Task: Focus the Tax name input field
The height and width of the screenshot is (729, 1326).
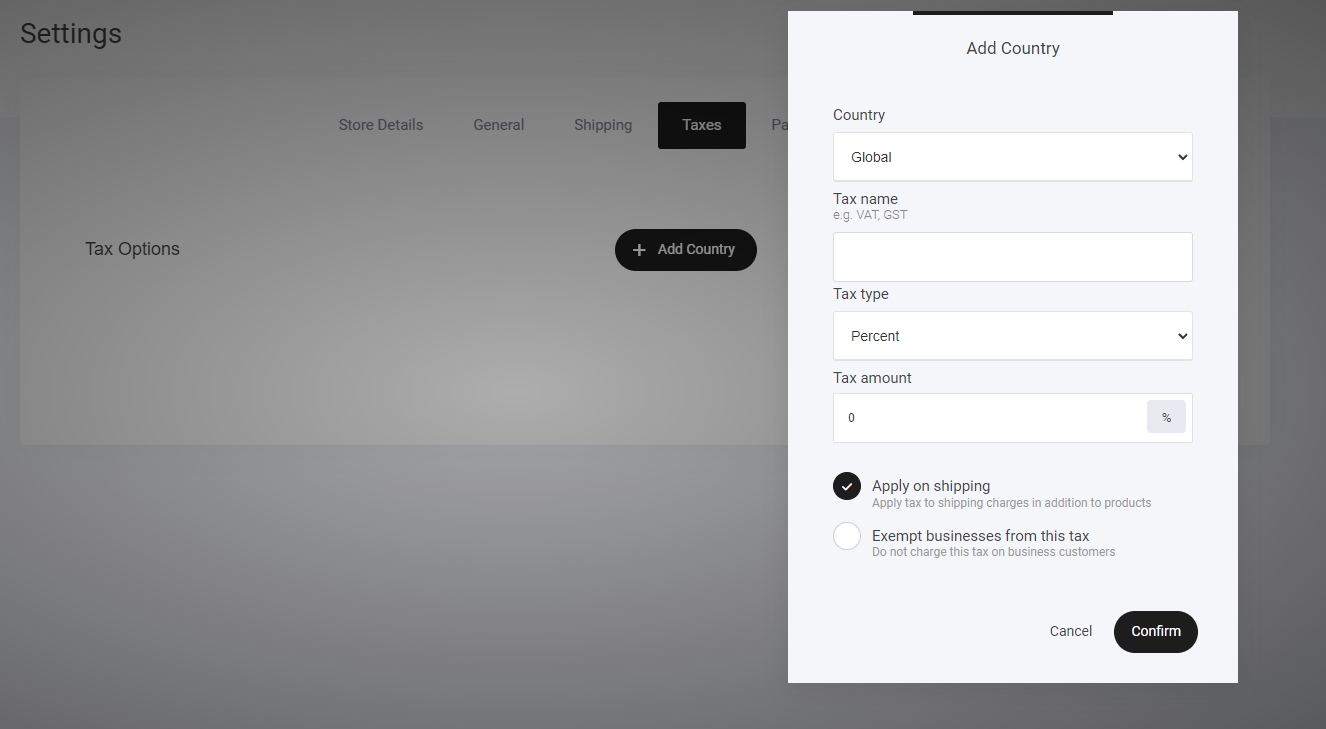Action: [x=1012, y=257]
